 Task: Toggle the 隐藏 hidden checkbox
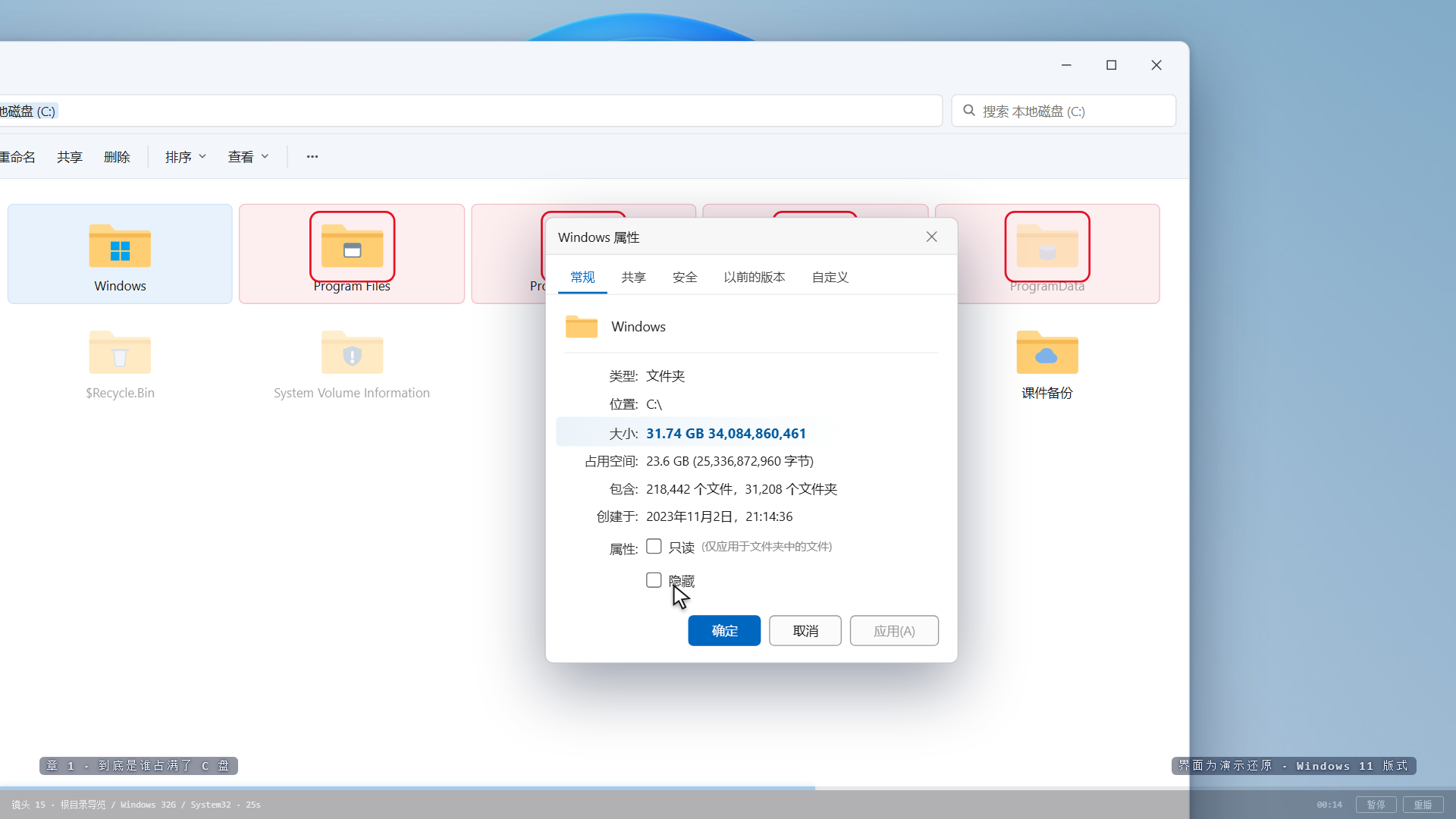[654, 580]
